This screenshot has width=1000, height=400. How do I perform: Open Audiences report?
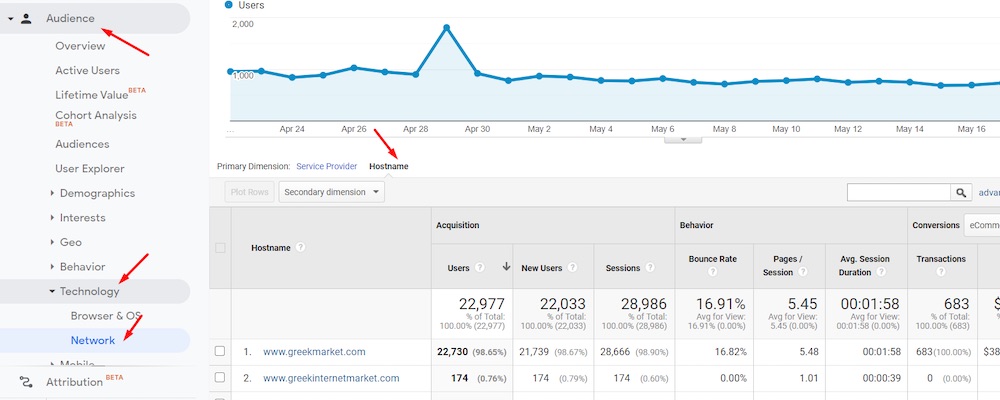click(x=82, y=144)
